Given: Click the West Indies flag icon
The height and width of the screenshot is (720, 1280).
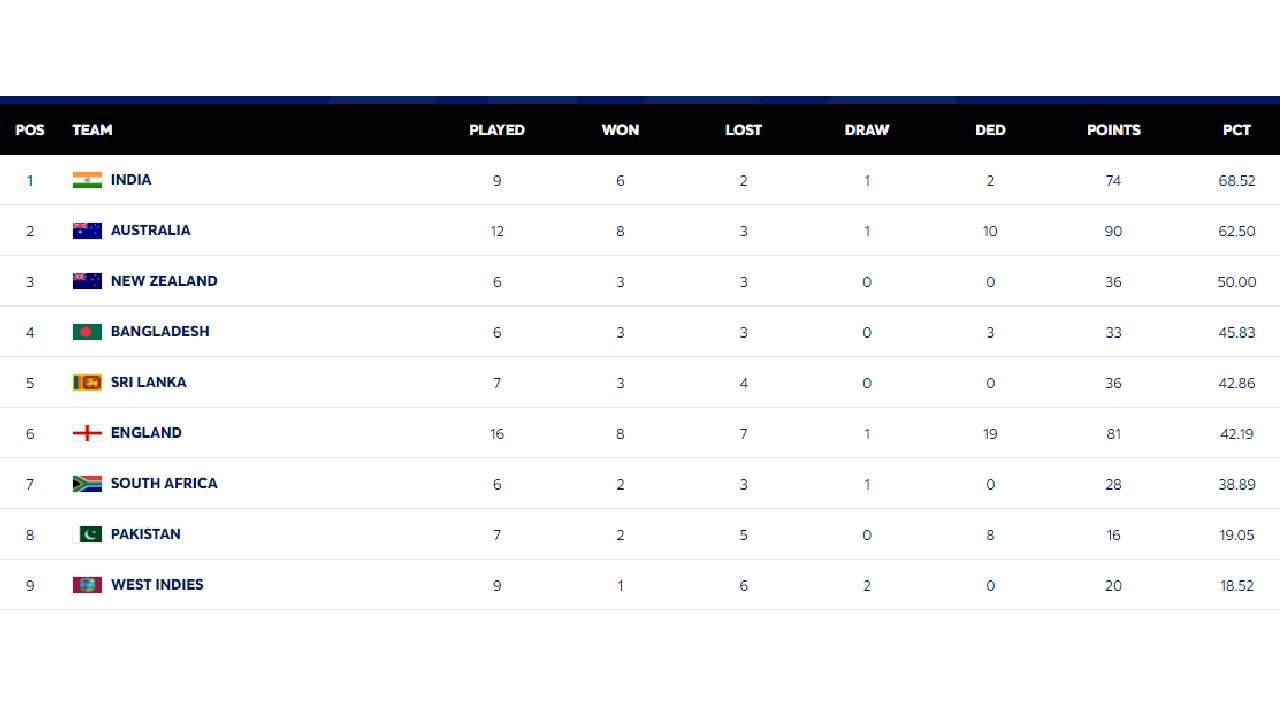Looking at the screenshot, I should tap(87, 585).
